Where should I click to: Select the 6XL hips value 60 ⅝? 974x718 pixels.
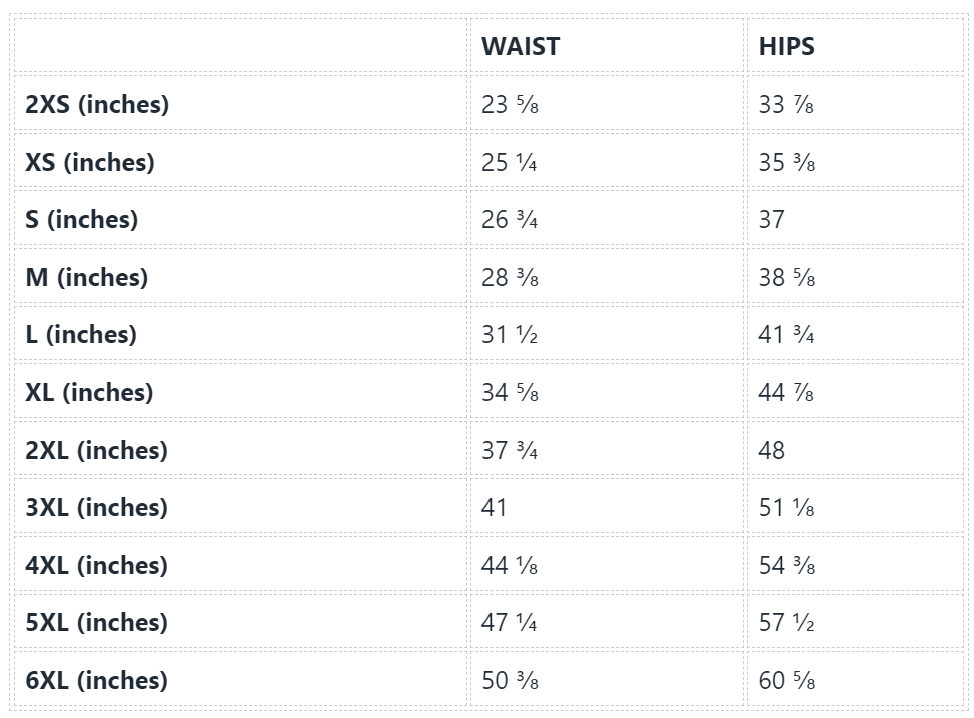tap(786, 680)
